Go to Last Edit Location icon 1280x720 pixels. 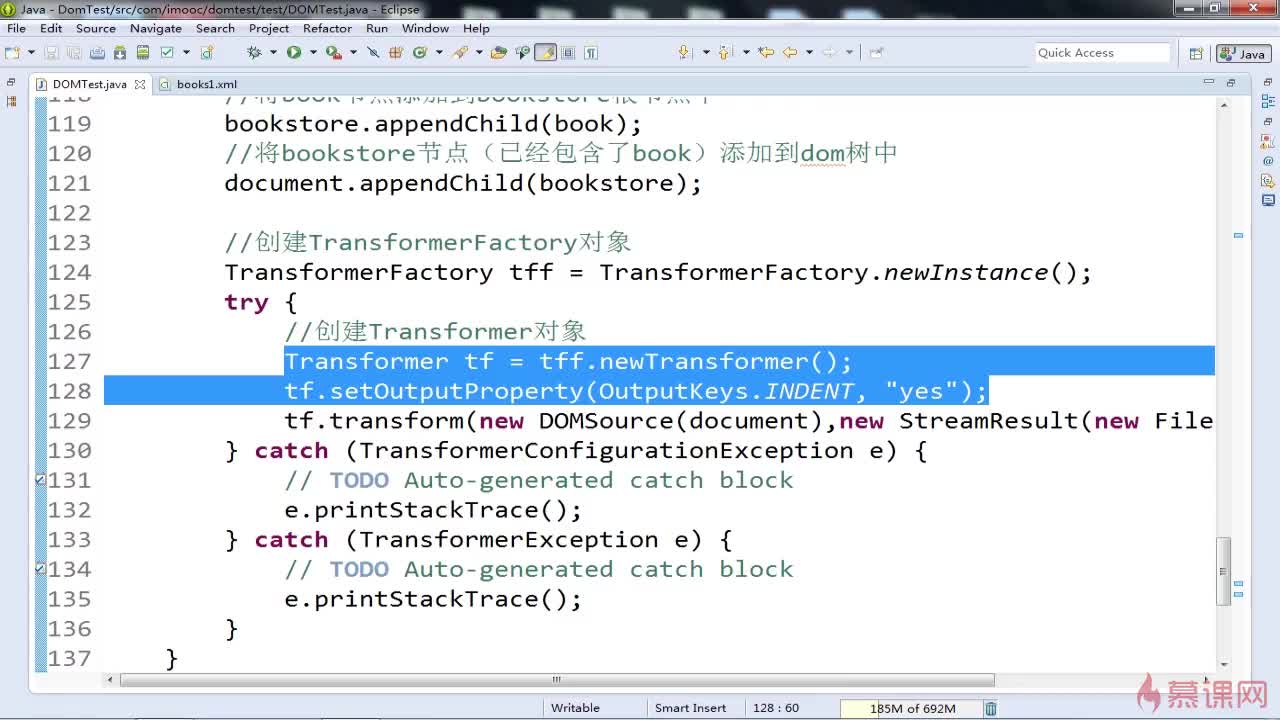tap(766, 52)
